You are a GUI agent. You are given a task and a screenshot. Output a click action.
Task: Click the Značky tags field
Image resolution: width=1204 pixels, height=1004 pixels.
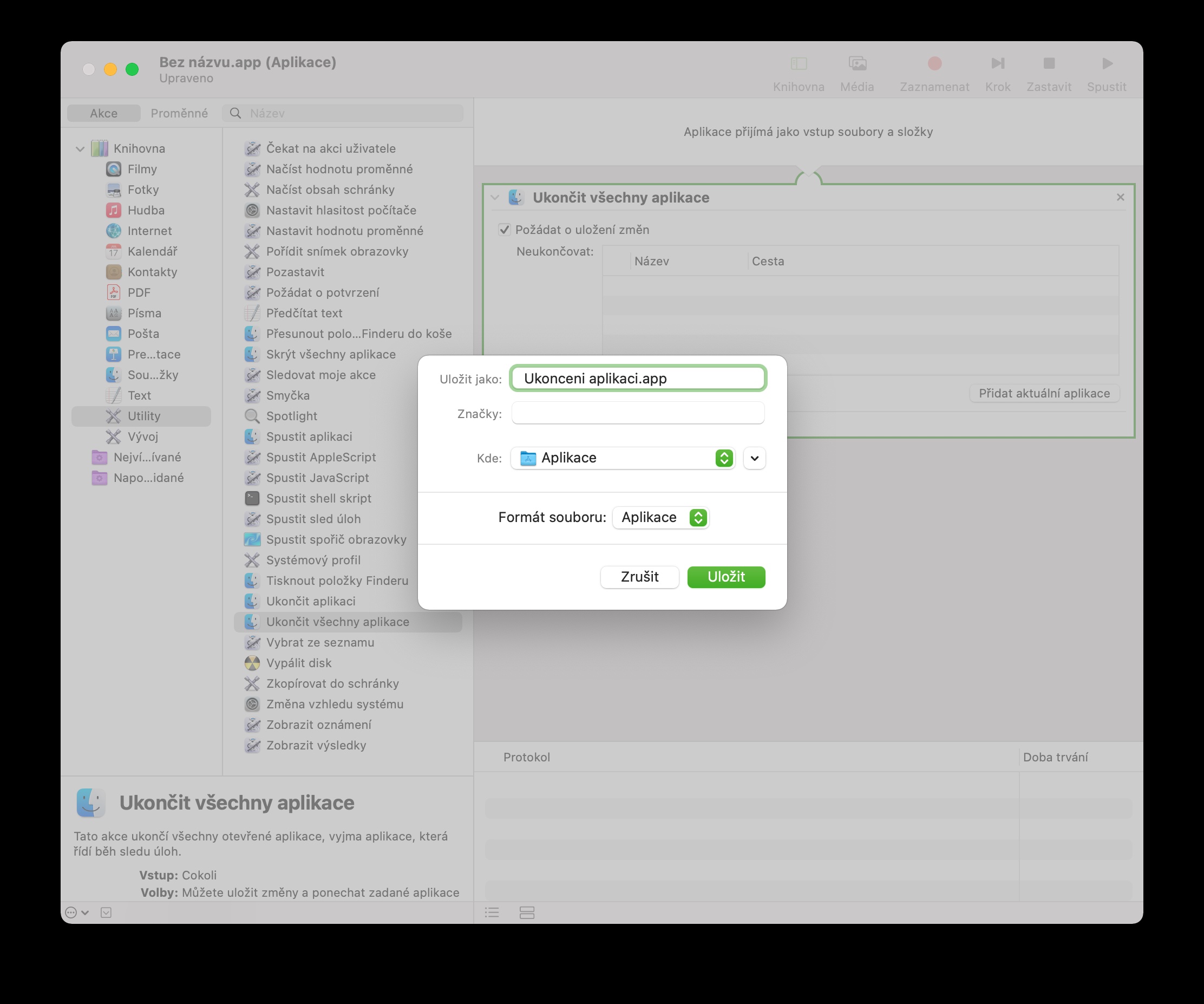(638, 413)
